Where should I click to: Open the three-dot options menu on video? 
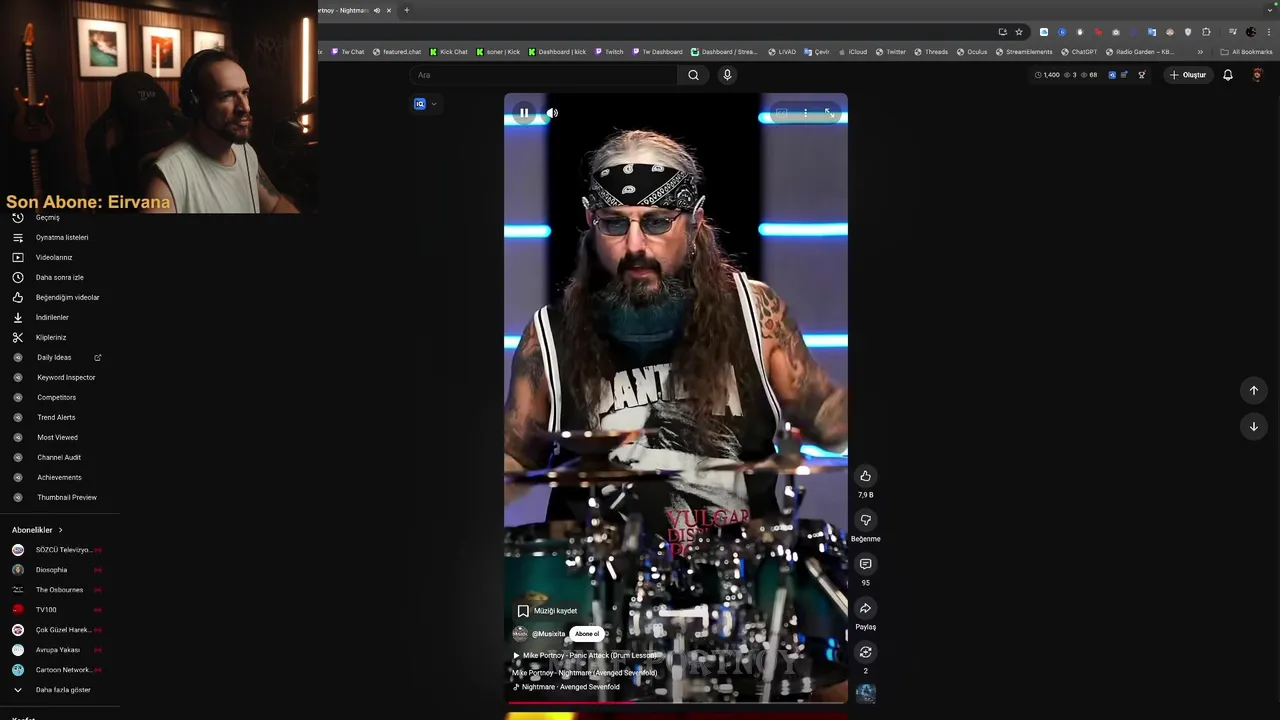pos(805,113)
